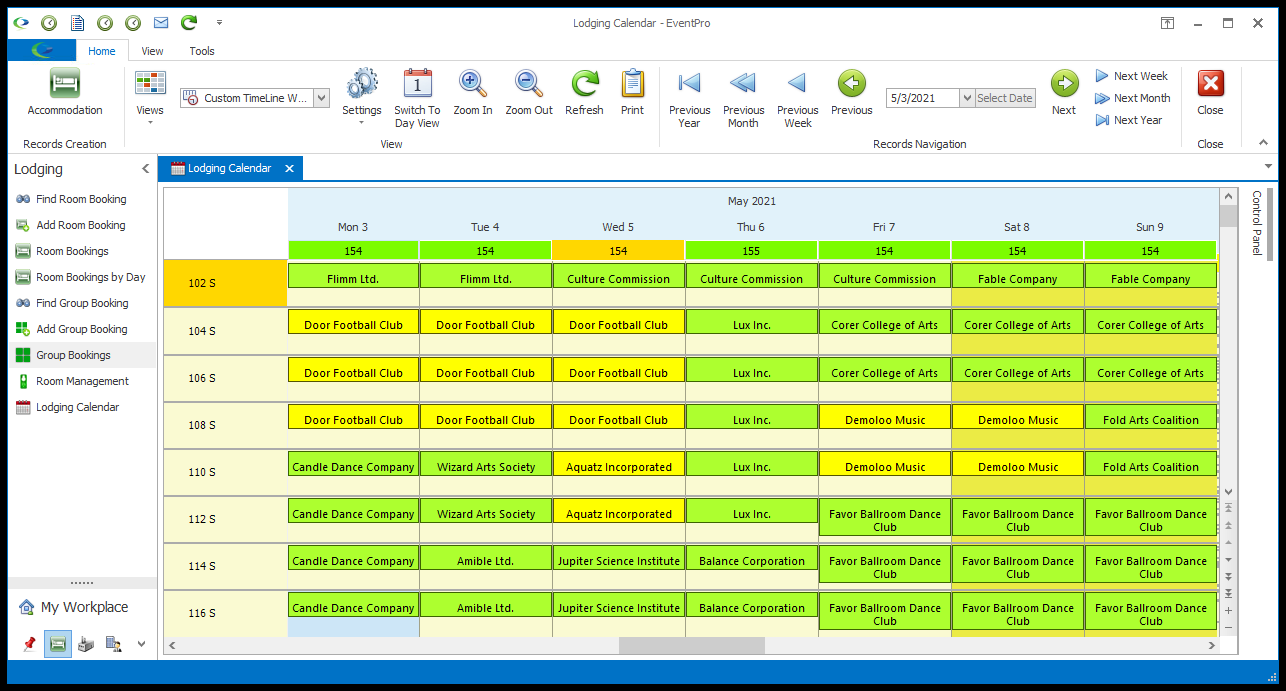Open the document tab list dropdown
This screenshot has width=1286, height=691.
pyautogui.click(x=1268, y=166)
